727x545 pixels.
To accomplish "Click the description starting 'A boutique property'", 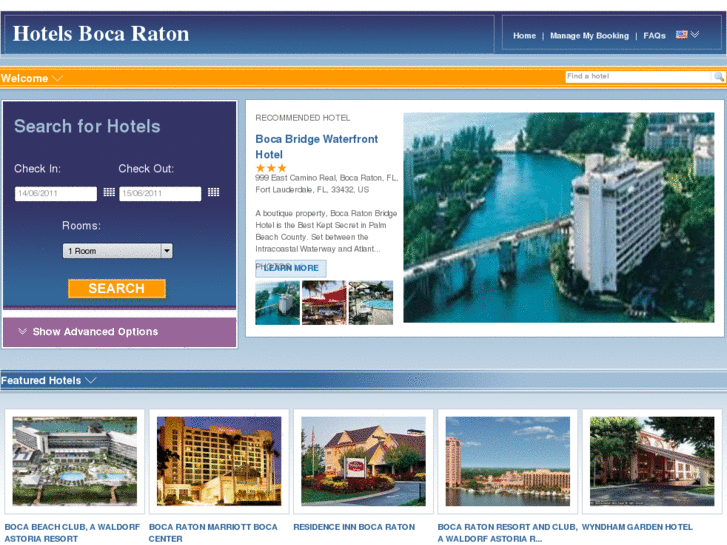I will click(326, 231).
